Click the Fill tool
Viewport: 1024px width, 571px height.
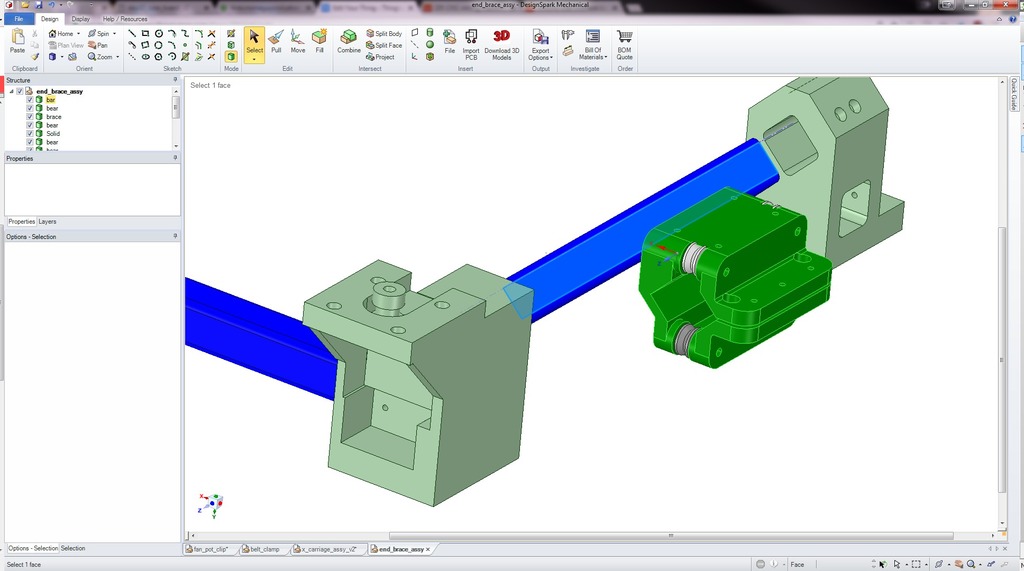coord(319,41)
